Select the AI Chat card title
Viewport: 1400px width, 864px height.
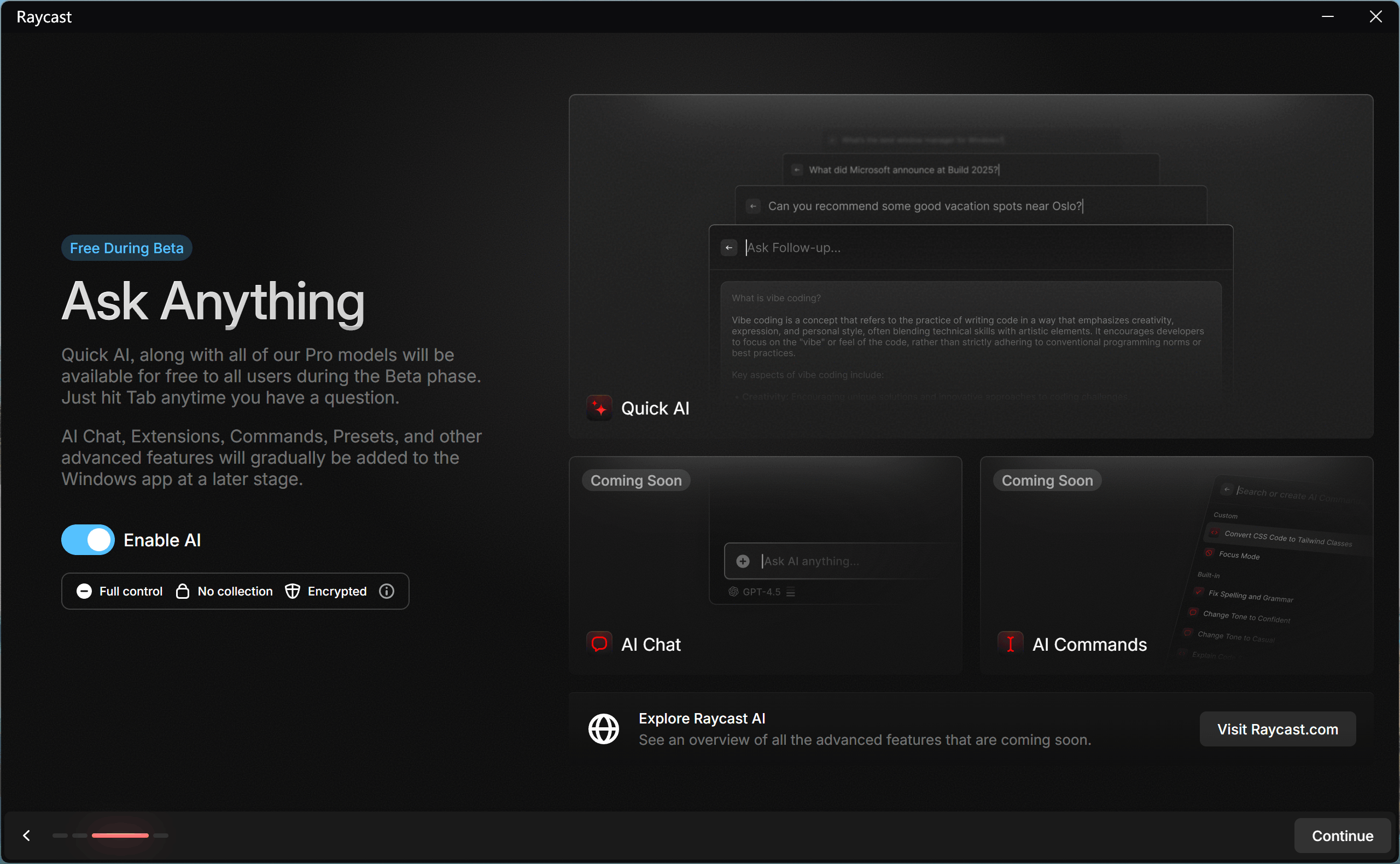click(x=650, y=644)
